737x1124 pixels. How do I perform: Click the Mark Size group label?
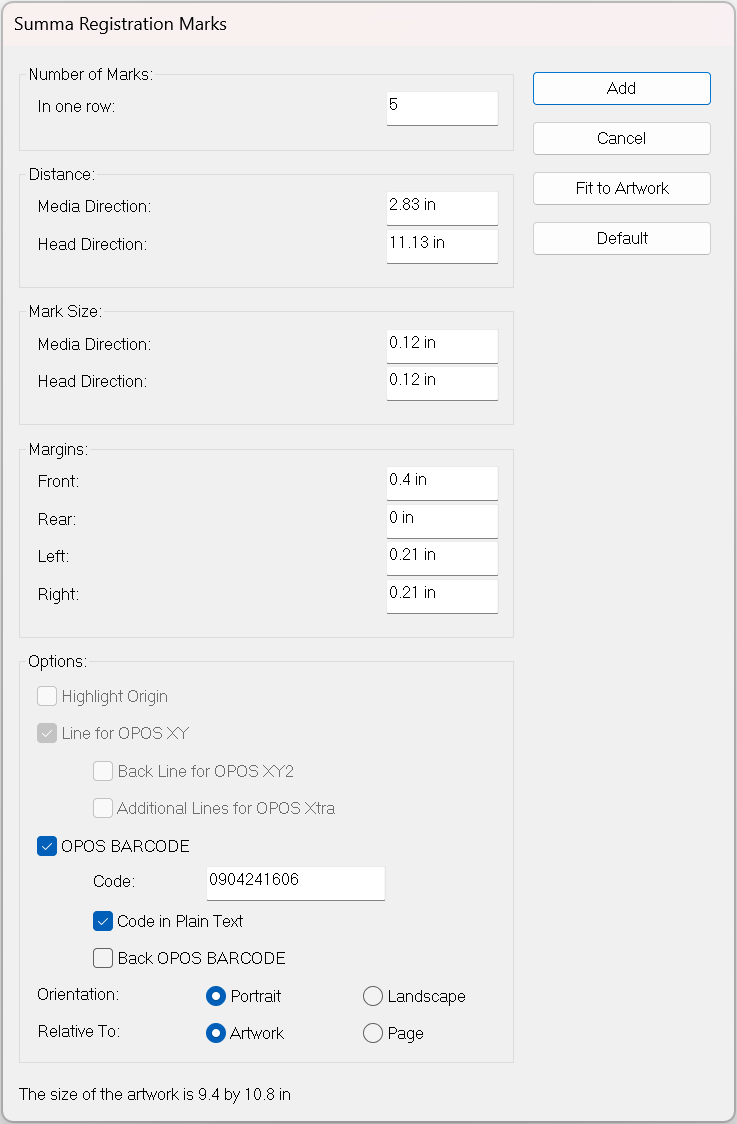(x=65, y=312)
